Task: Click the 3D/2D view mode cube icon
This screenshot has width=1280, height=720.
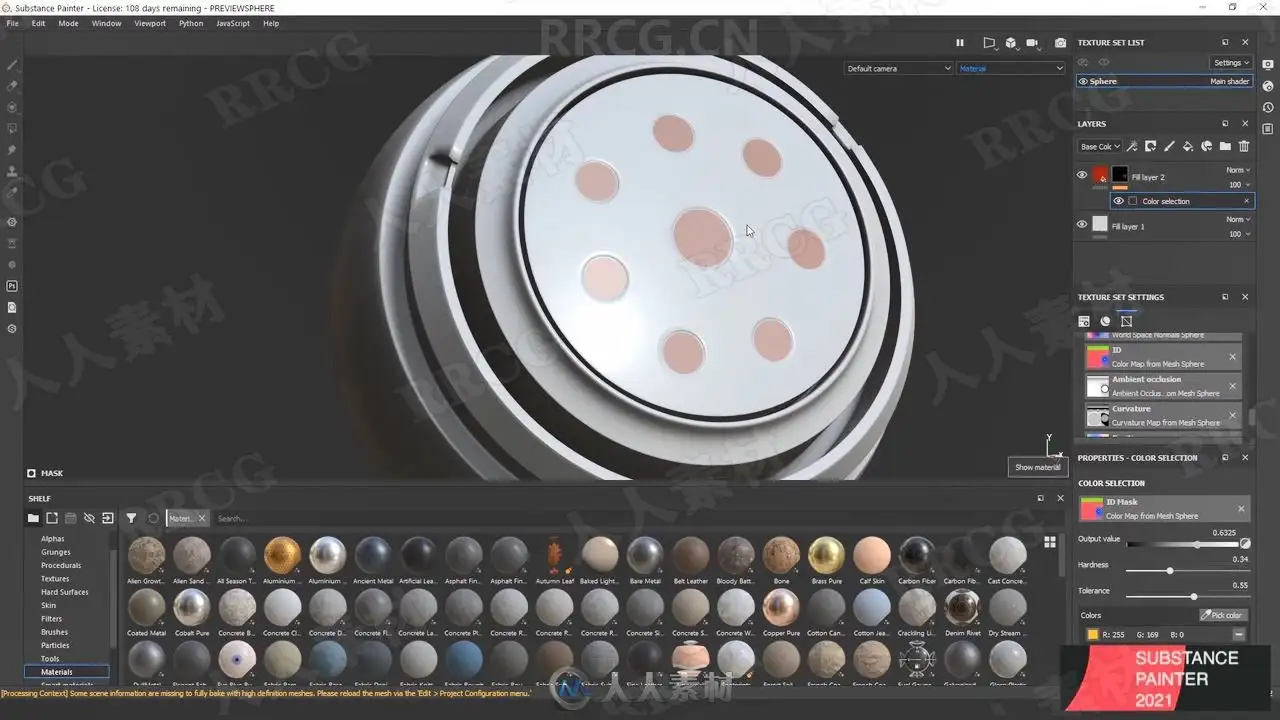Action: click(x=1011, y=43)
